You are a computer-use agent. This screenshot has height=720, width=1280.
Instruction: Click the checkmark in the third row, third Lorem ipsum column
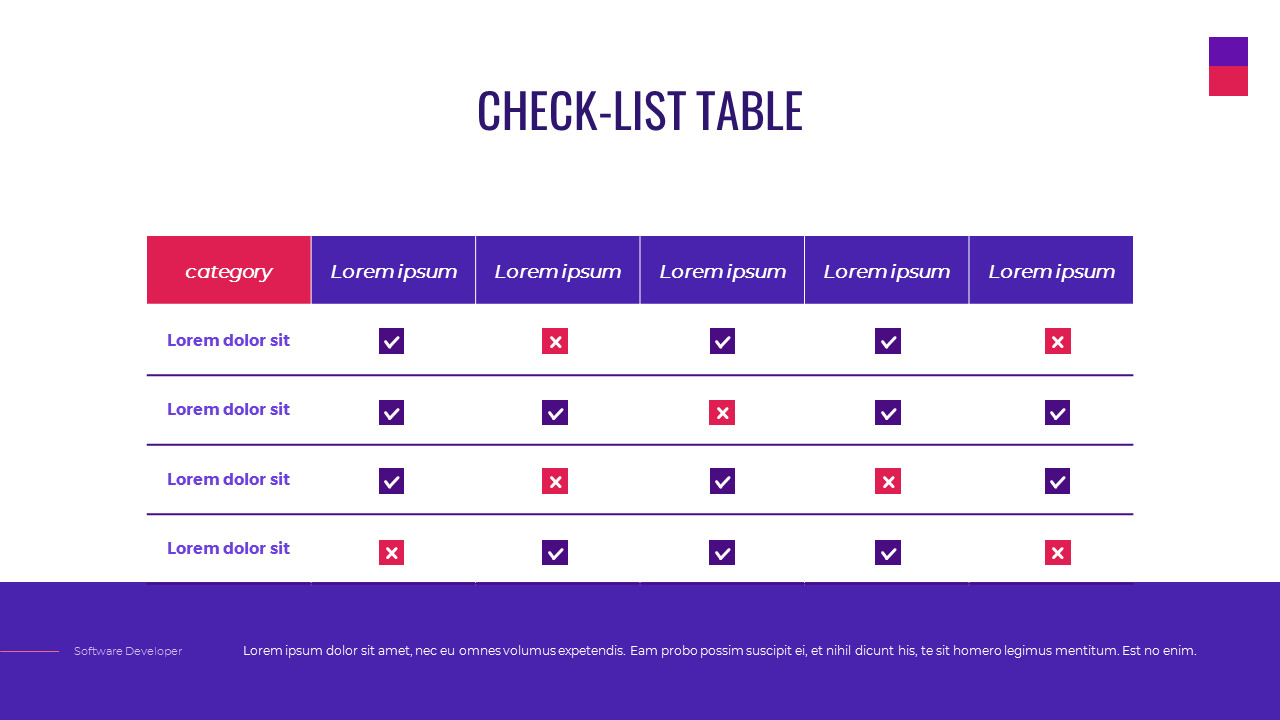click(x=722, y=481)
